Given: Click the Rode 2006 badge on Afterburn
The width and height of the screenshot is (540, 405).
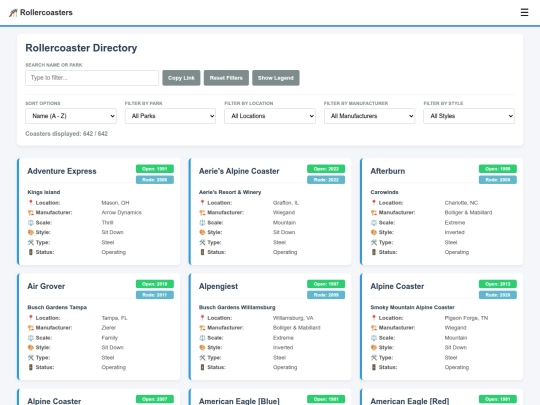Looking at the screenshot, I should point(498,180).
